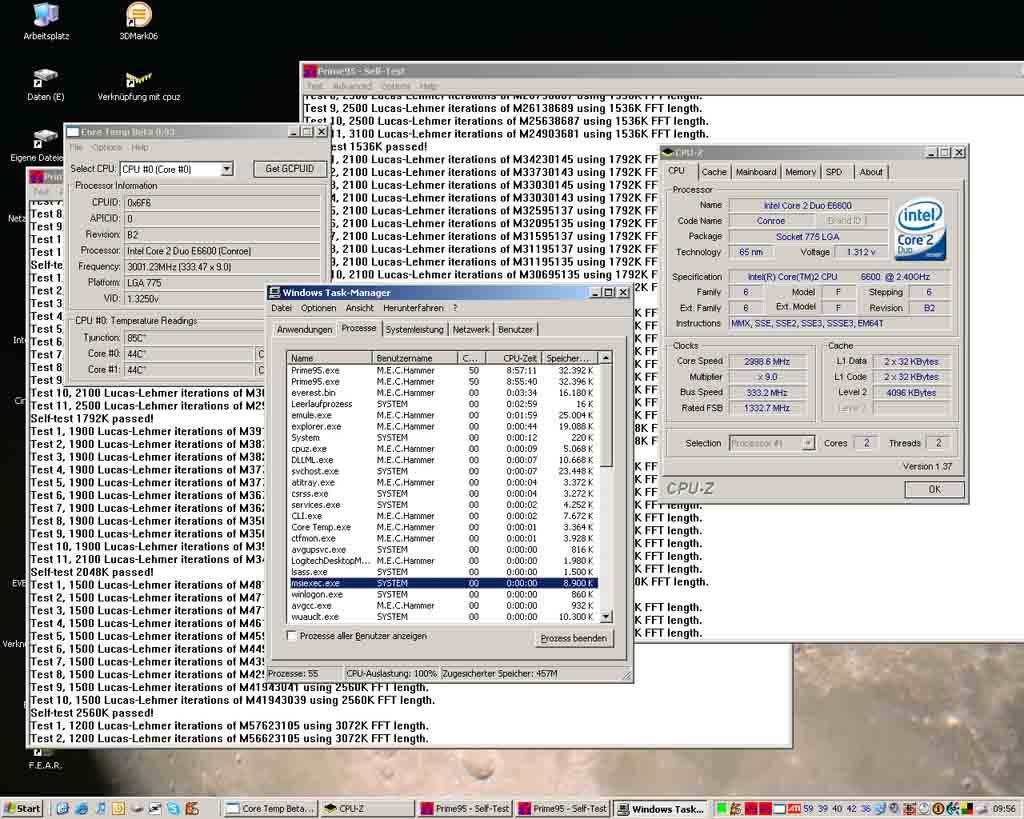Switch to the Benutzer tab
The width and height of the screenshot is (1024, 819).
click(x=515, y=330)
